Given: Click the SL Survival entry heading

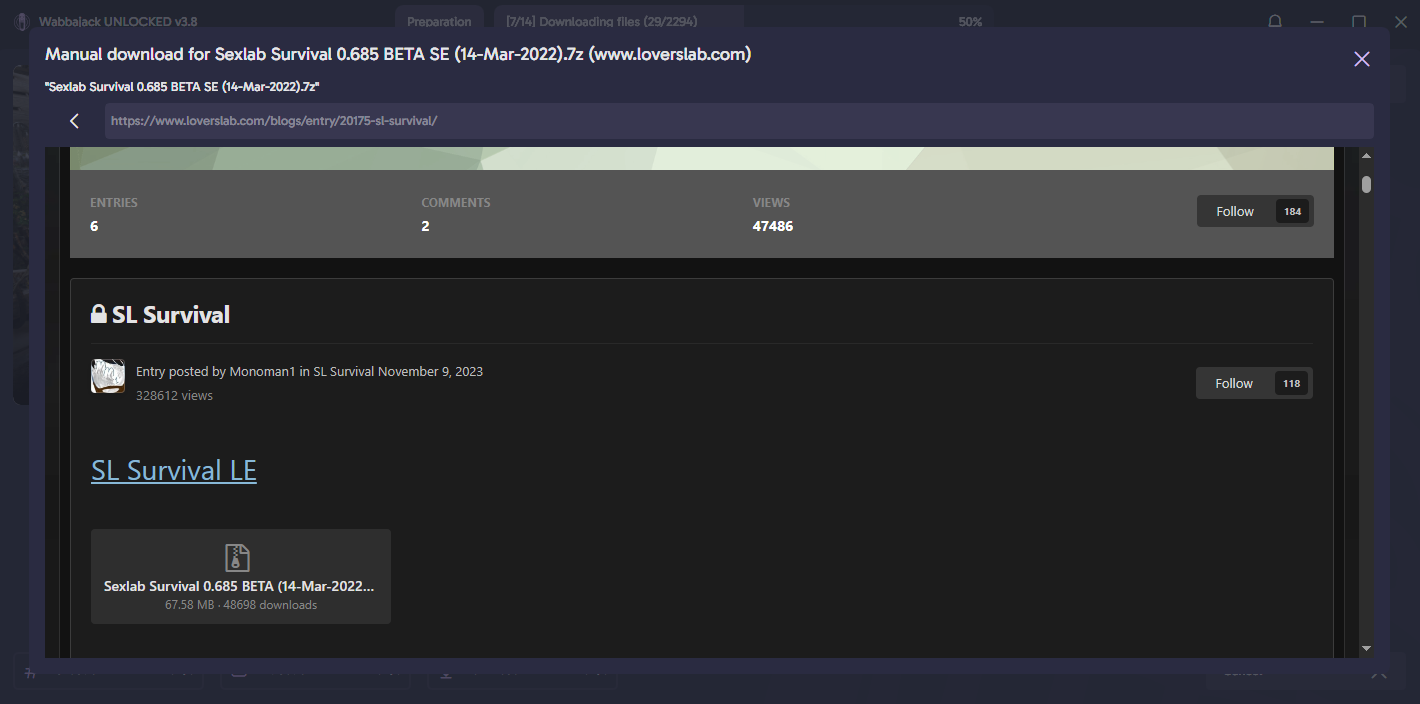Looking at the screenshot, I should 171,314.
